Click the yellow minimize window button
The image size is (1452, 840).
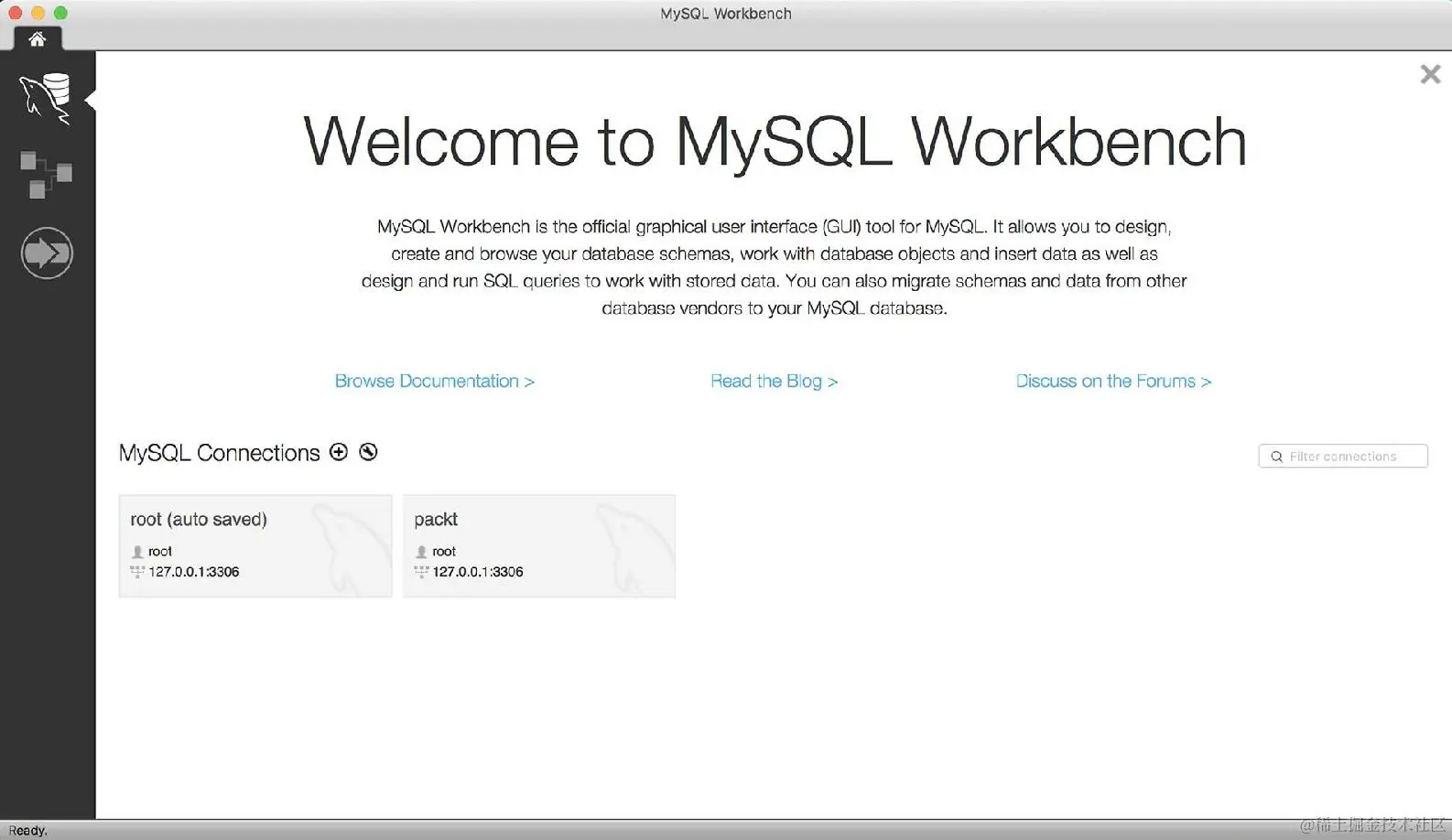(x=38, y=13)
